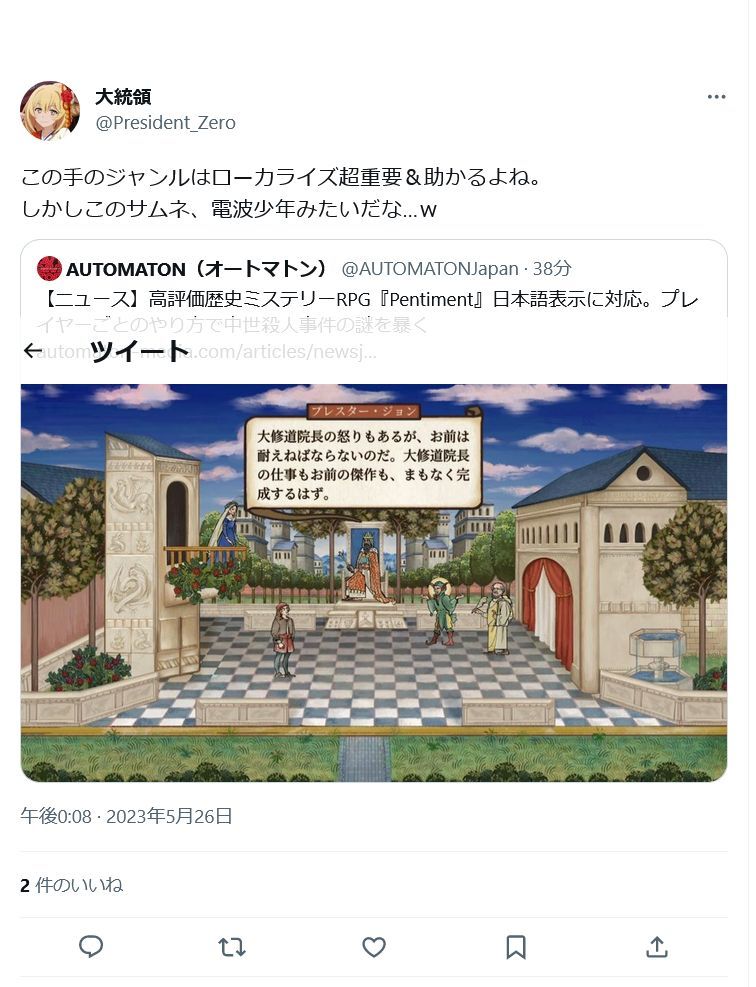Open the @President_Zero handle link
The image size is (756, 987).
pos(166,122)
